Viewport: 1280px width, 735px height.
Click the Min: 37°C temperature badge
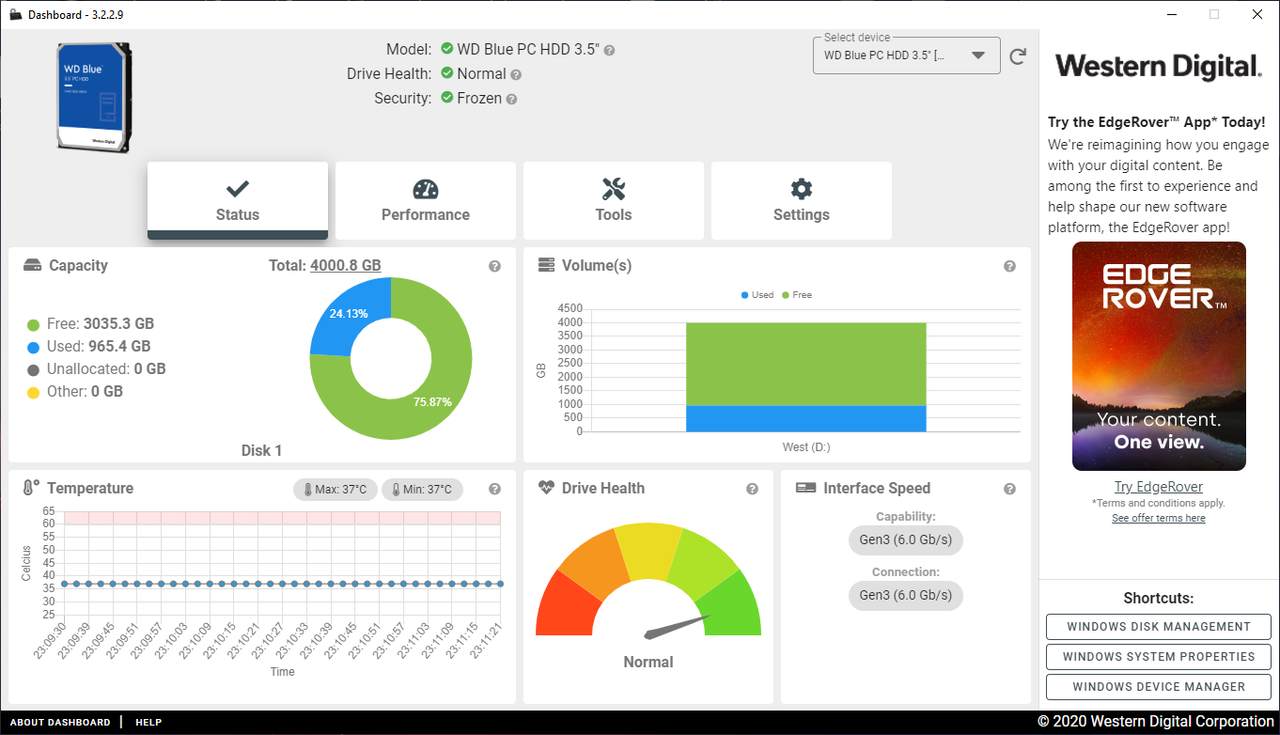(x=422, y=490)
